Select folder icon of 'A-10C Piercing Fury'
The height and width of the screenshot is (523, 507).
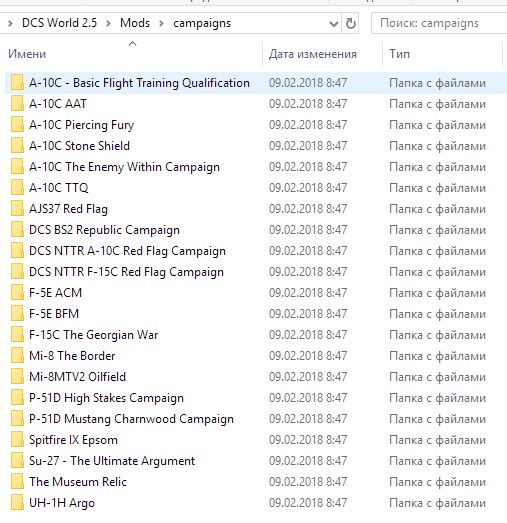coord(17,125)
